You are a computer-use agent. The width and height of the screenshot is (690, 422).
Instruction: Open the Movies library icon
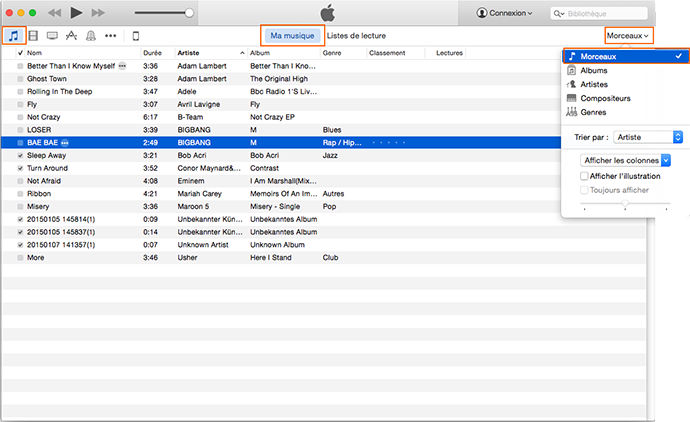(33, 36)
